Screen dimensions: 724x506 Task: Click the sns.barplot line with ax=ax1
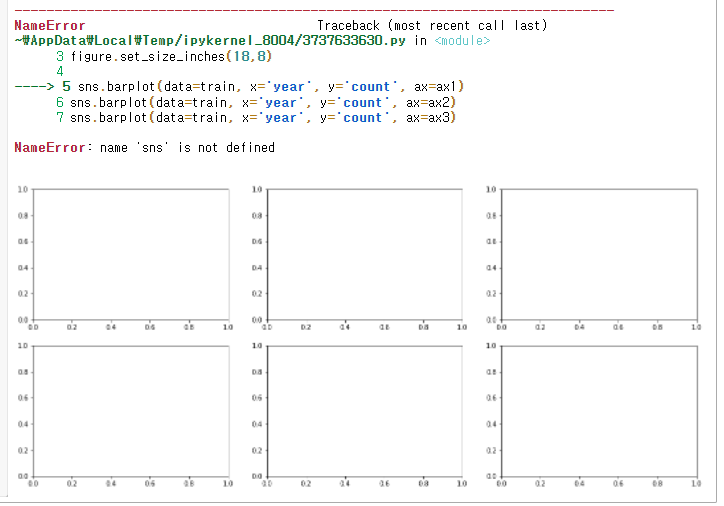pyautogui.click(x=271, y=87)
